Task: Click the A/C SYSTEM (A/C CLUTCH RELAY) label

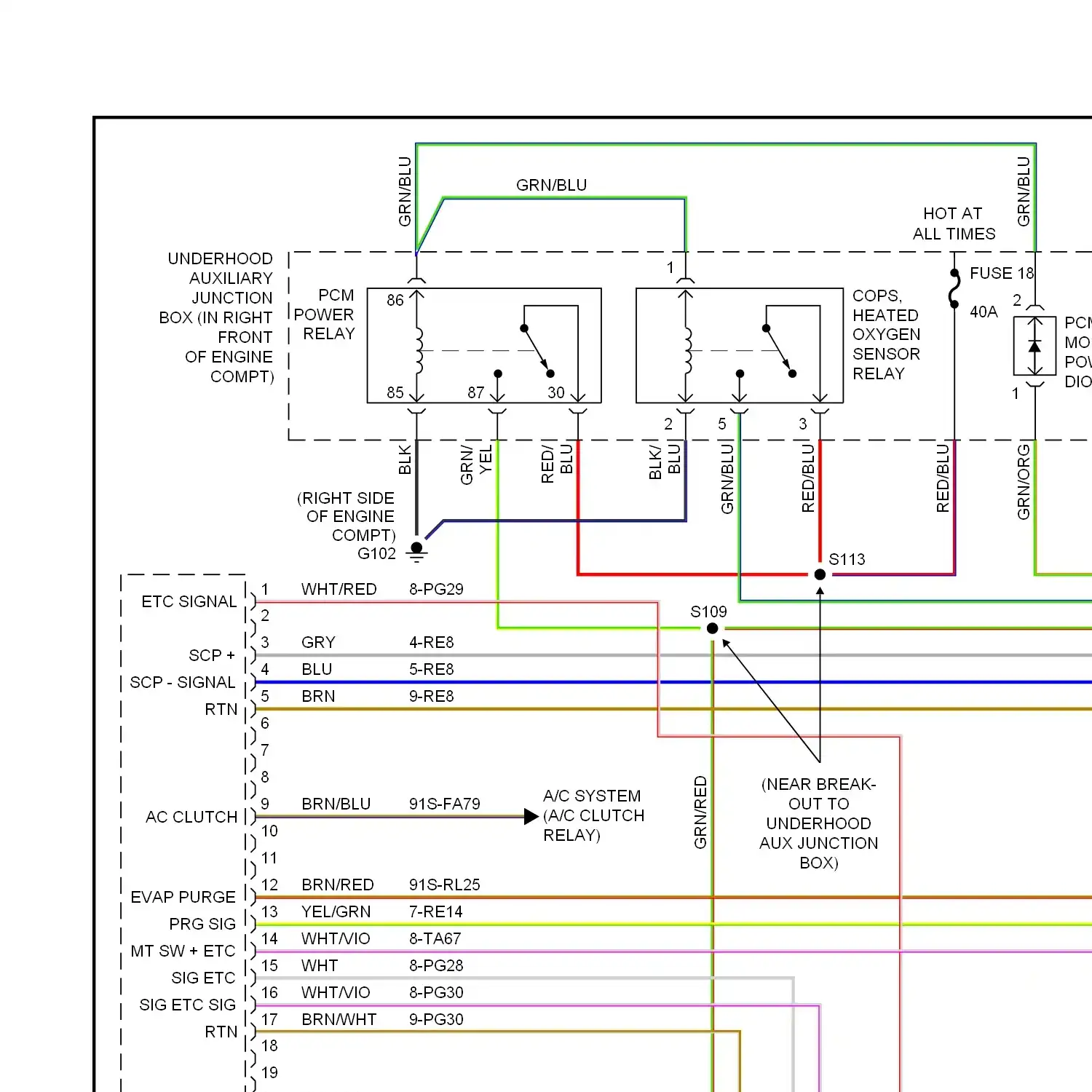Action: pos(593,815)
